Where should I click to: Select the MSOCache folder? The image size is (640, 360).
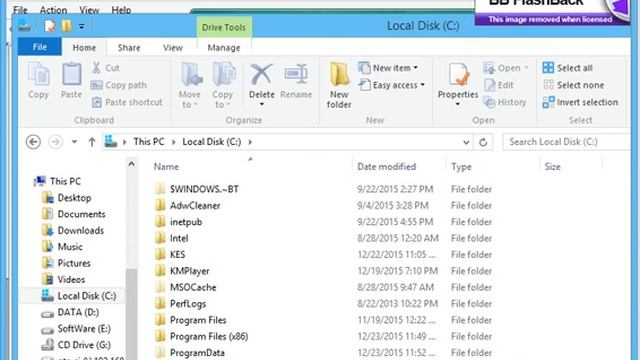click(193, 287)
